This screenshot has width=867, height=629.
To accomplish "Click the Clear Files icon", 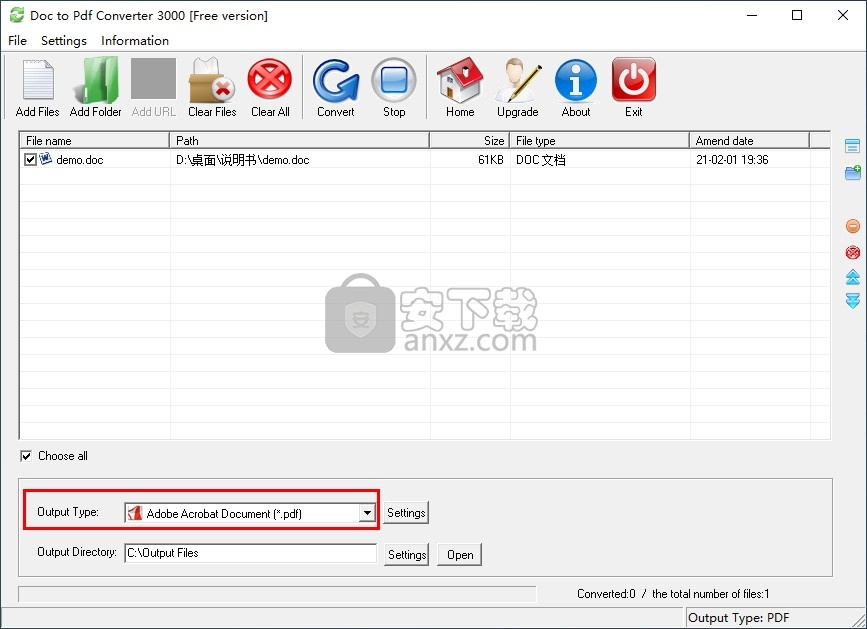I will click(212, 81).
